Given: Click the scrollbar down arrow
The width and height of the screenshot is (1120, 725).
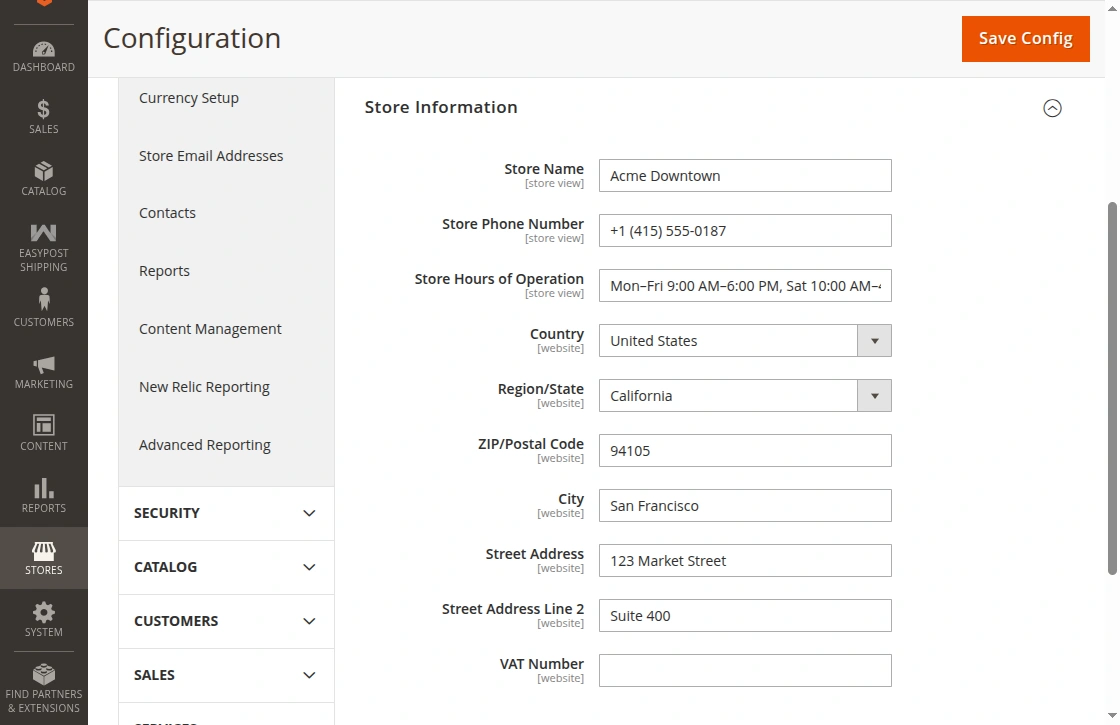Looking at the screenshot, I should [1112, 715].
